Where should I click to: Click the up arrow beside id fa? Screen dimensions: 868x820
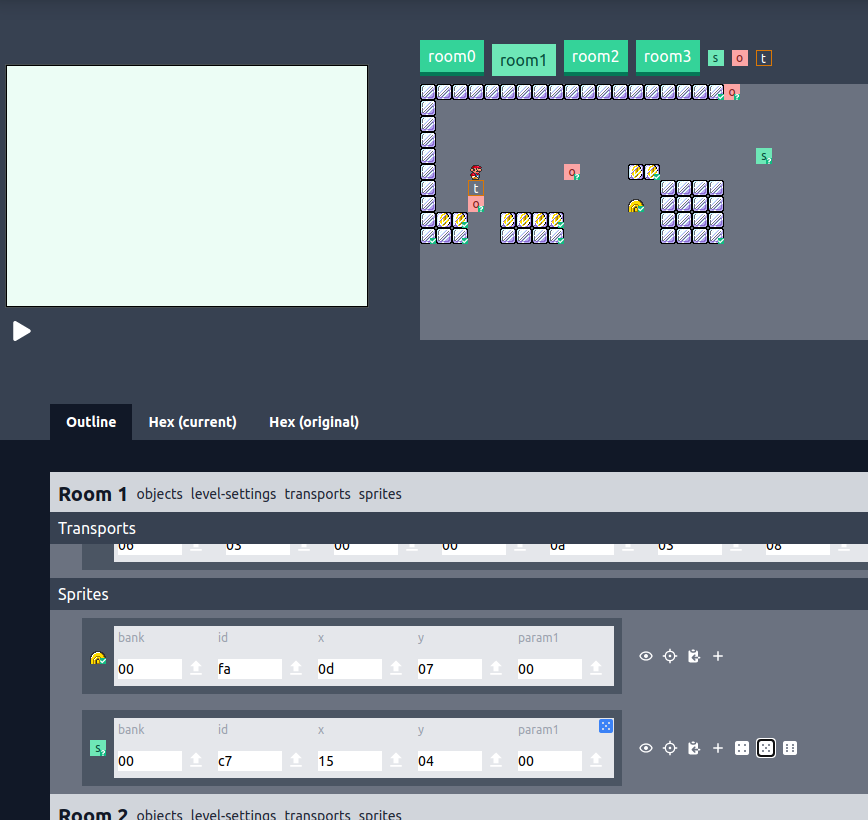coord(296,668)
